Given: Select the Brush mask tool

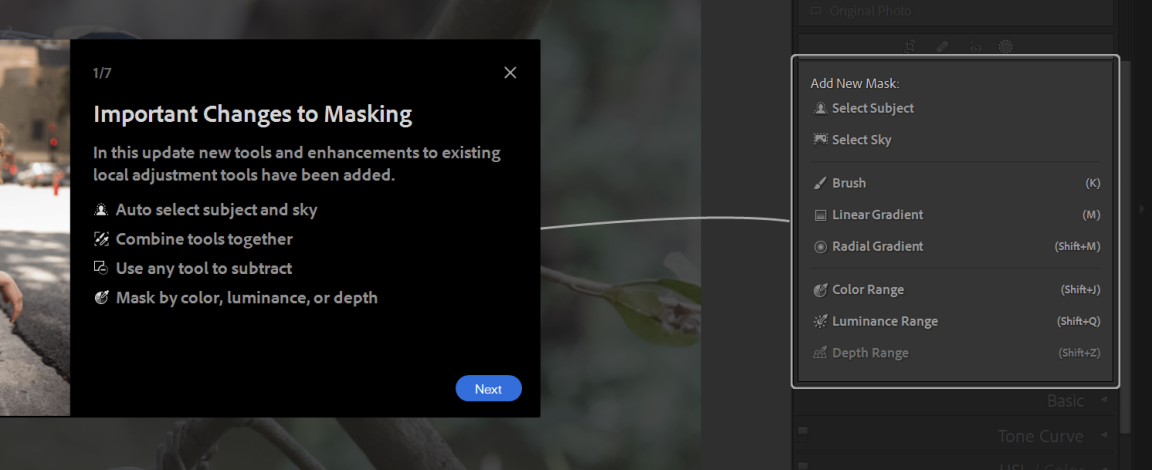Looking at the screenshot, I should [x=848, y=183].
